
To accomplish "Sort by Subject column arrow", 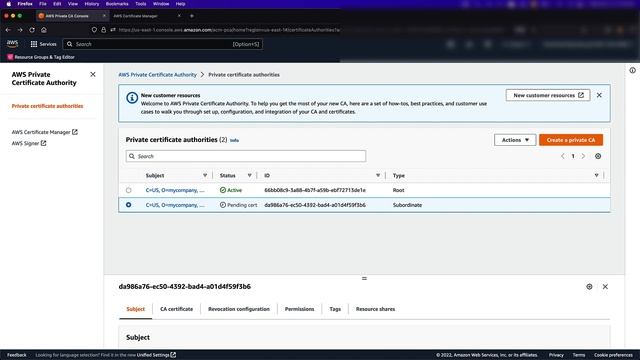I will (205, 176).
